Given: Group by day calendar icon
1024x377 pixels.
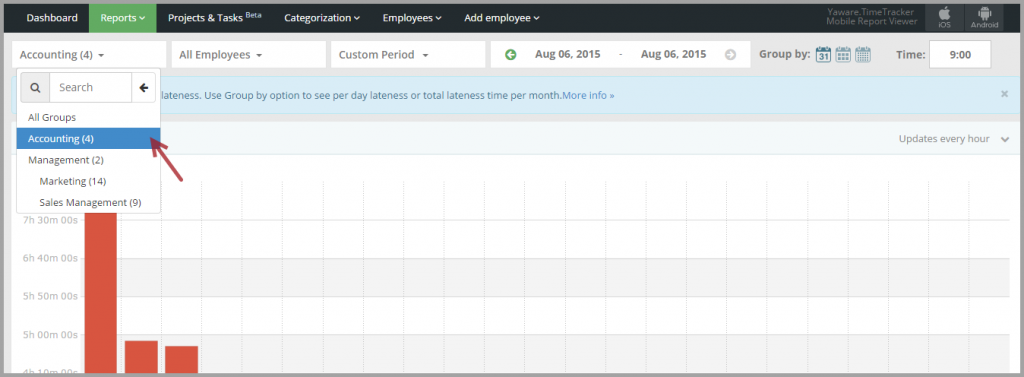Looking at the screenshot, I should [x=824, y=54].
